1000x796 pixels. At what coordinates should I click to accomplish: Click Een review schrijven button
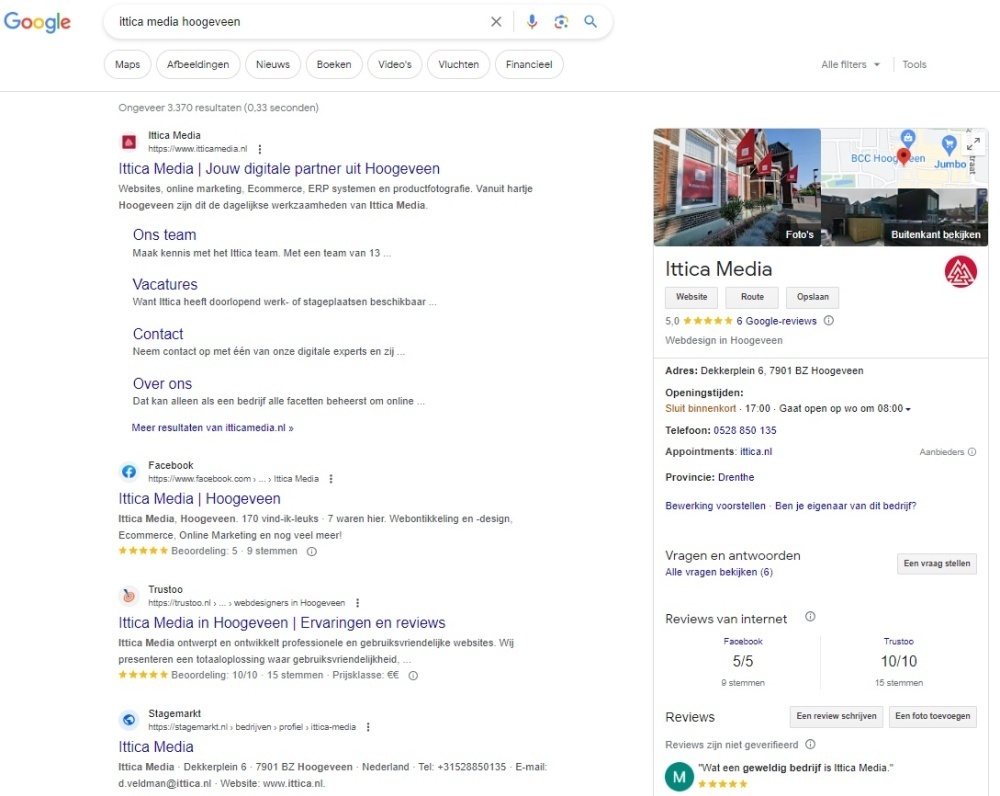[x=835, y=716]
